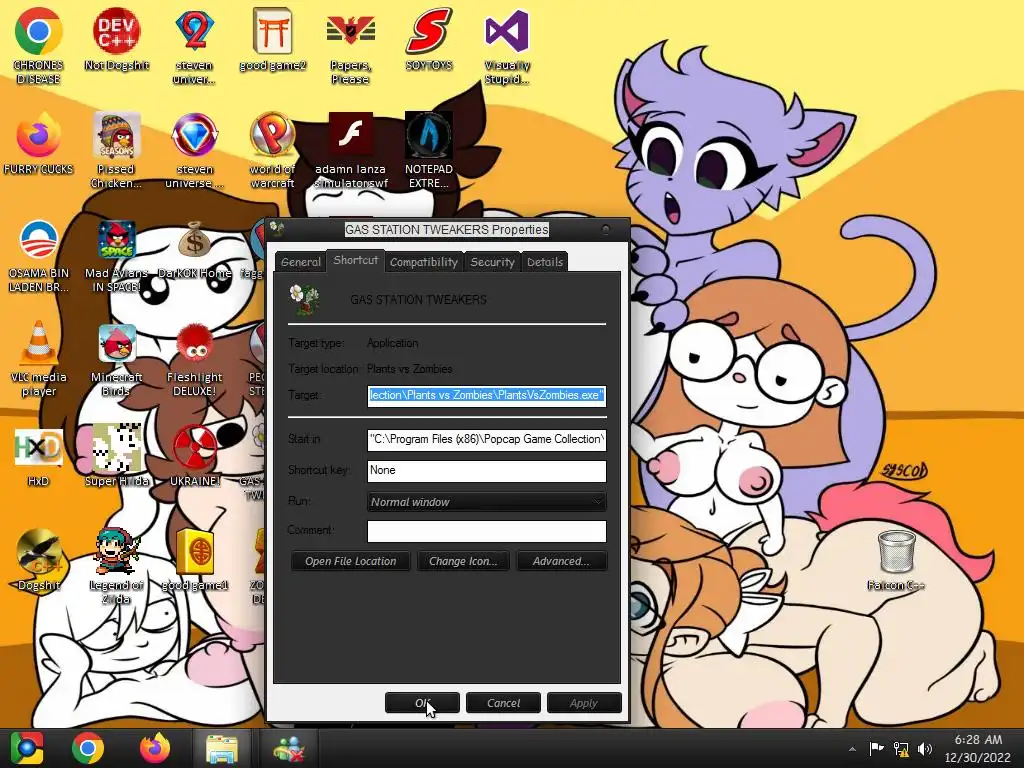Show hidden system tray icons
Screen dimensions: 1024x768
[x=852, y=749]
